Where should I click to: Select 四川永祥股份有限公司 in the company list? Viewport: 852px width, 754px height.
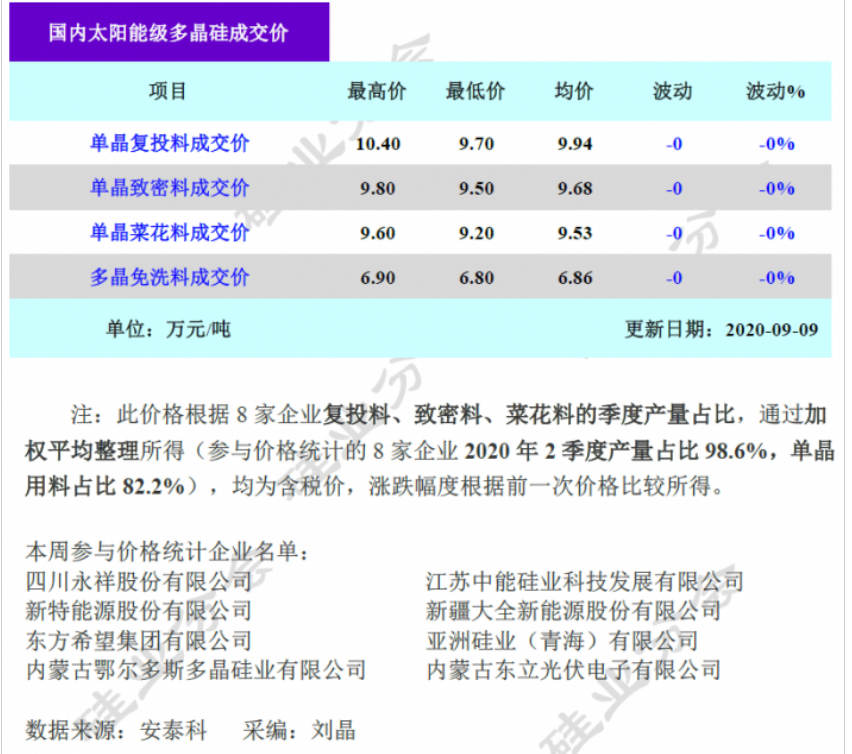tap(138, 581)
